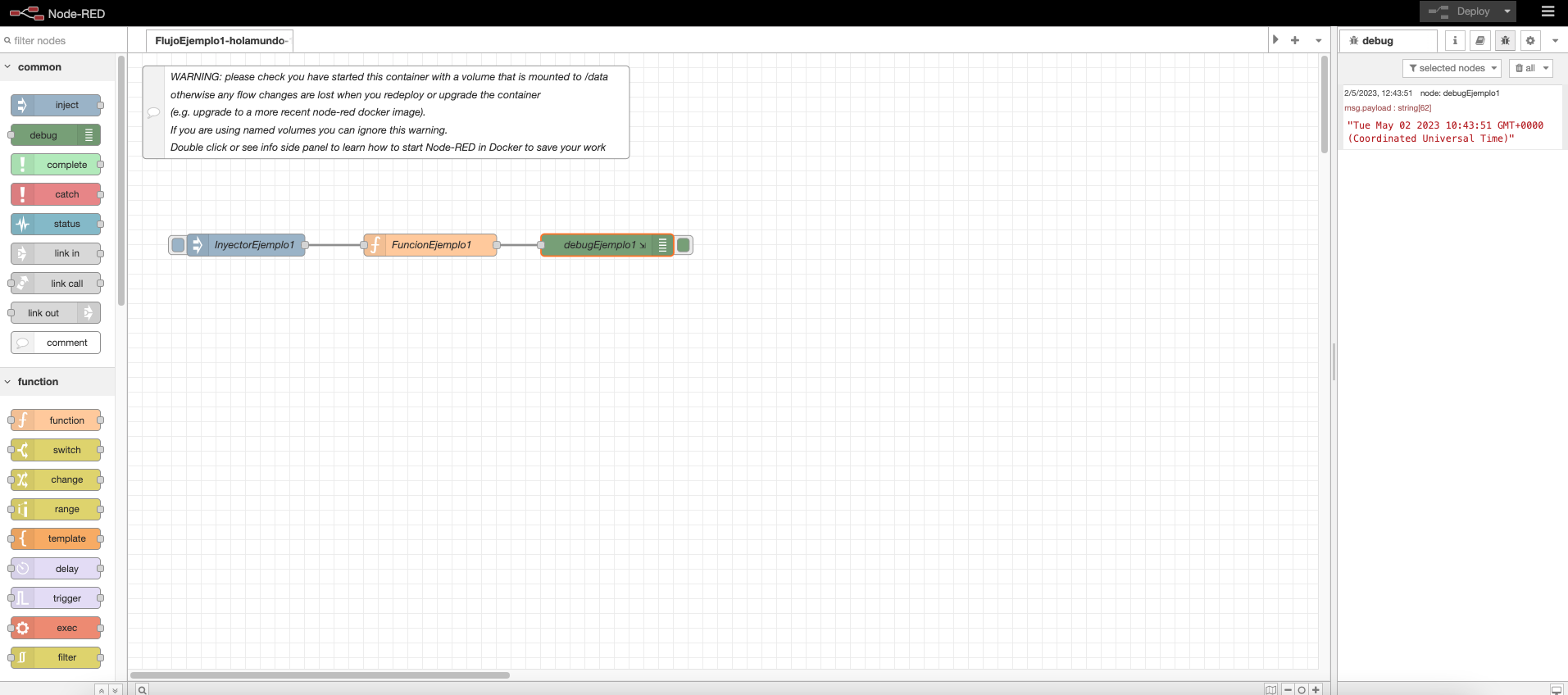Image resolution: width=1568 pixels, height=695 pixels.
Task: Zoom in on the flow canvas
Action: [x=1316, y=689]
